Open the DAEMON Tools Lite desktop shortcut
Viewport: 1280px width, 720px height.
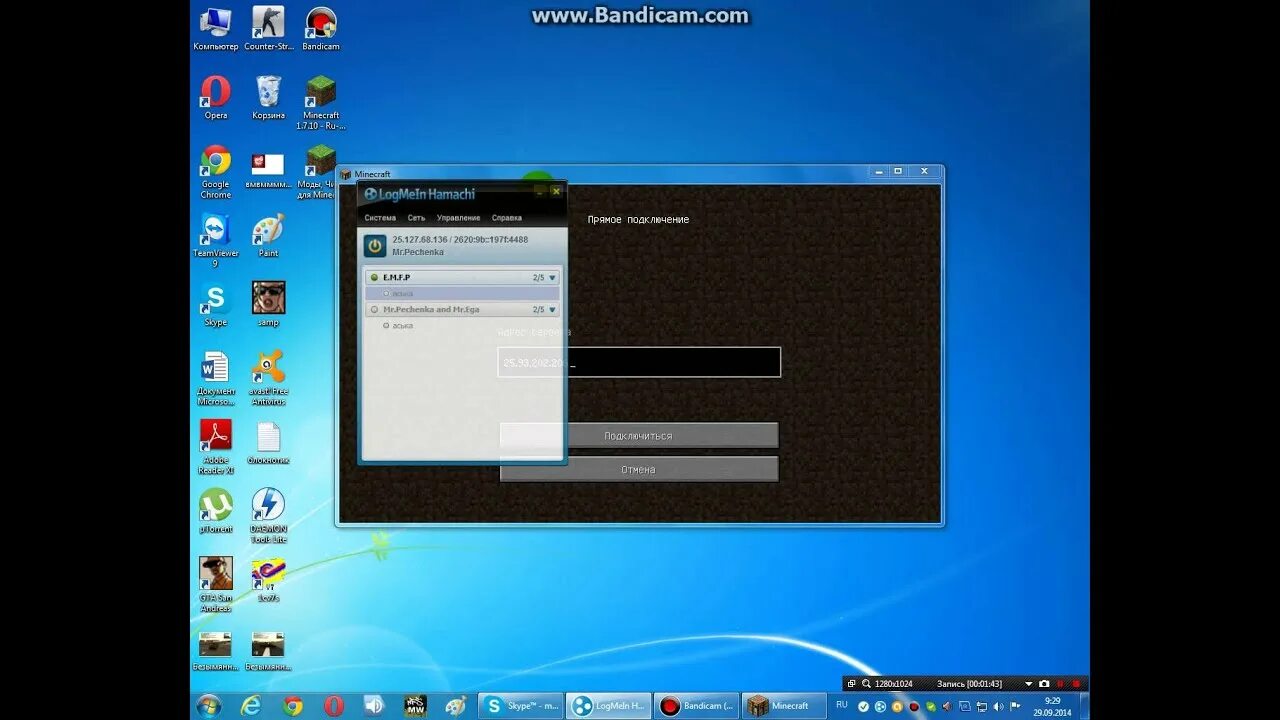tap(268, 516)
